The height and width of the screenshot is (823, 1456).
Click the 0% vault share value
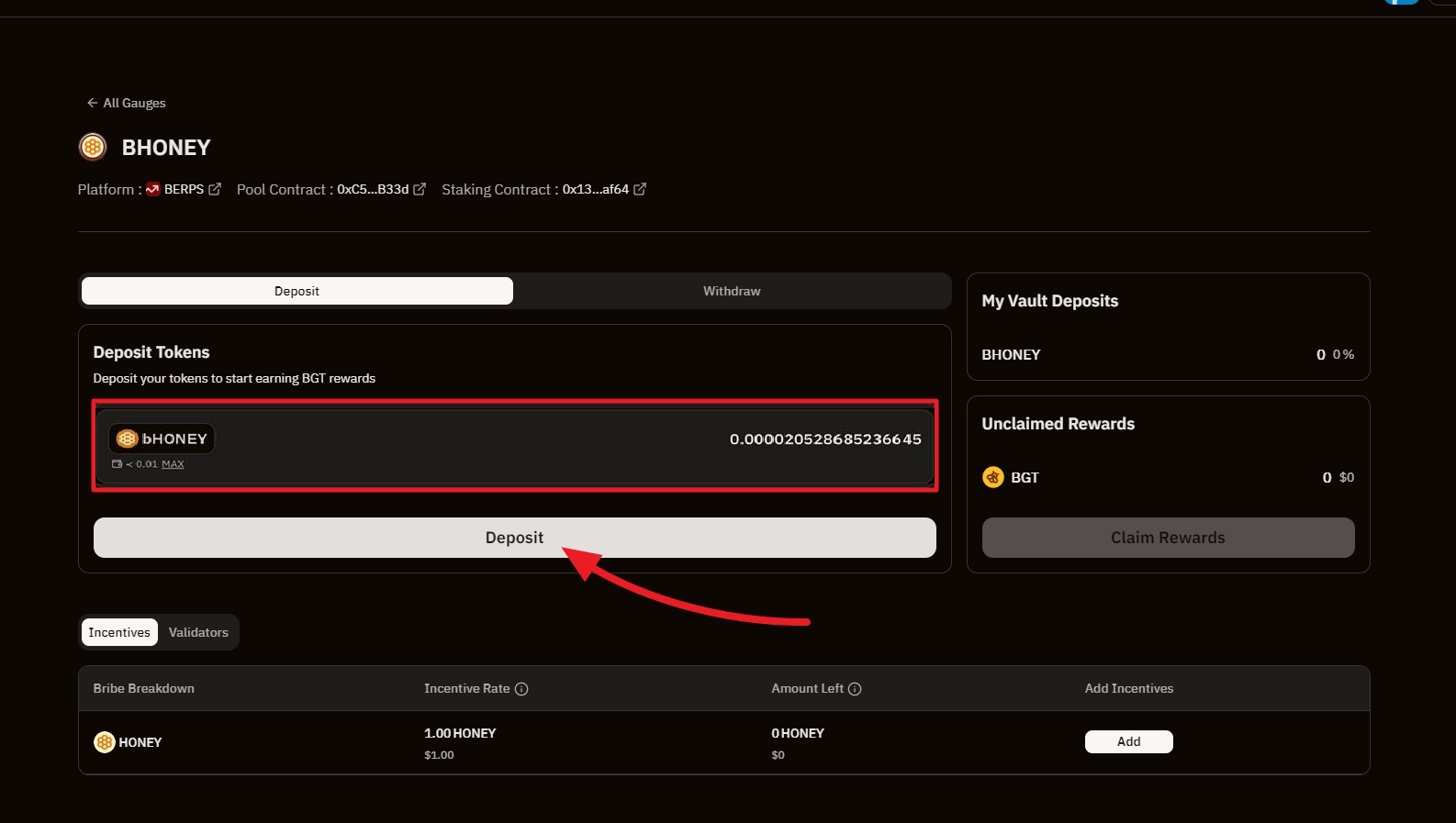click(1344, 354)
